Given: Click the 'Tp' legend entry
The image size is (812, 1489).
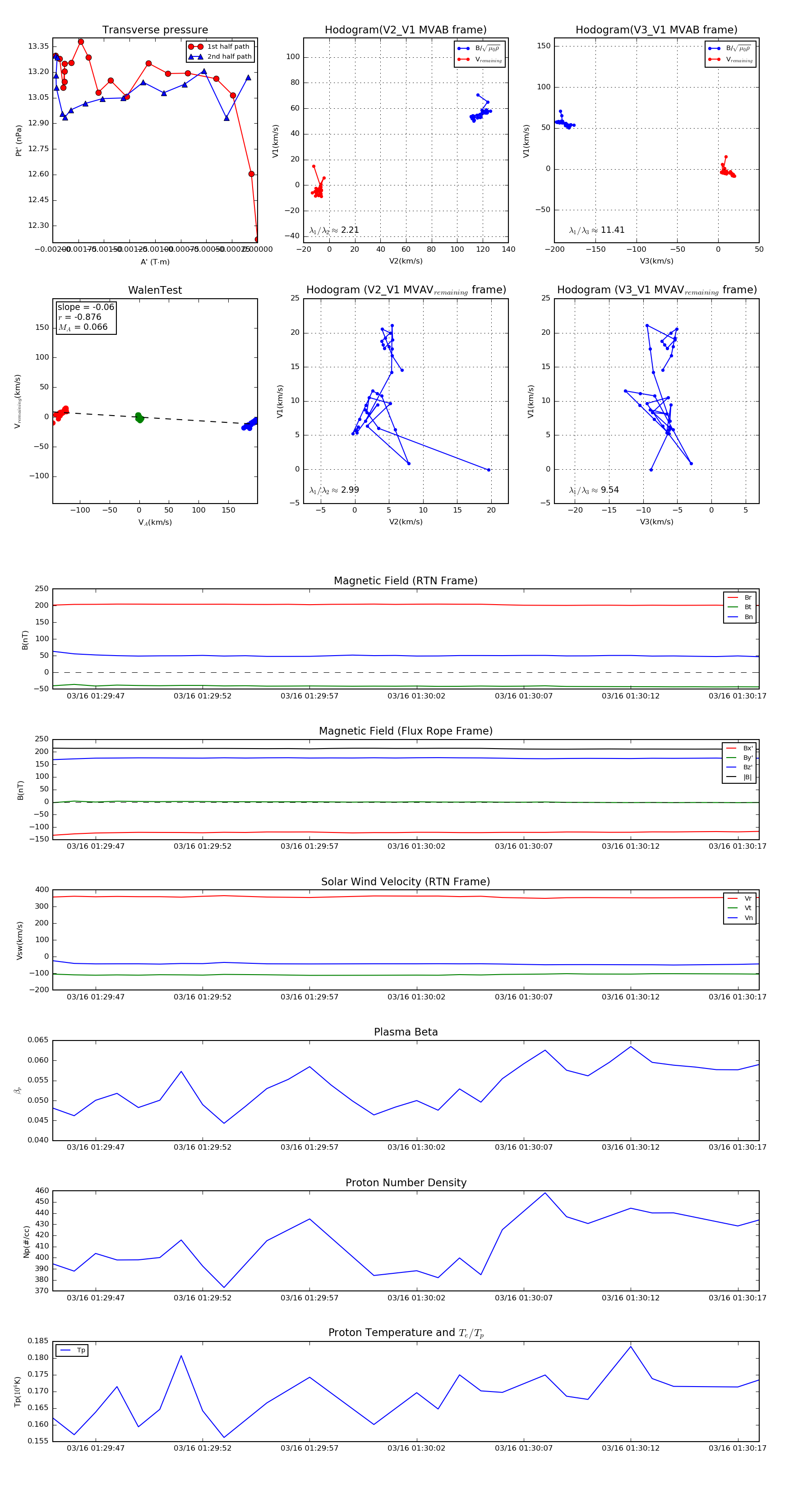Looking at the screenshot, I should [x=72, y=1351].
